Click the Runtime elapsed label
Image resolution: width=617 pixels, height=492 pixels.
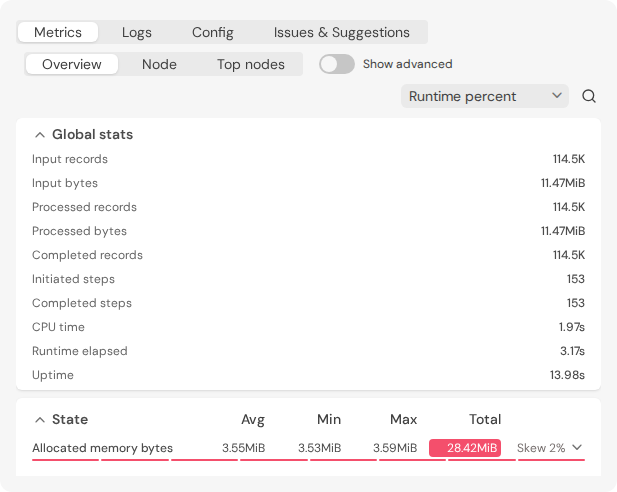coord(79,351)
